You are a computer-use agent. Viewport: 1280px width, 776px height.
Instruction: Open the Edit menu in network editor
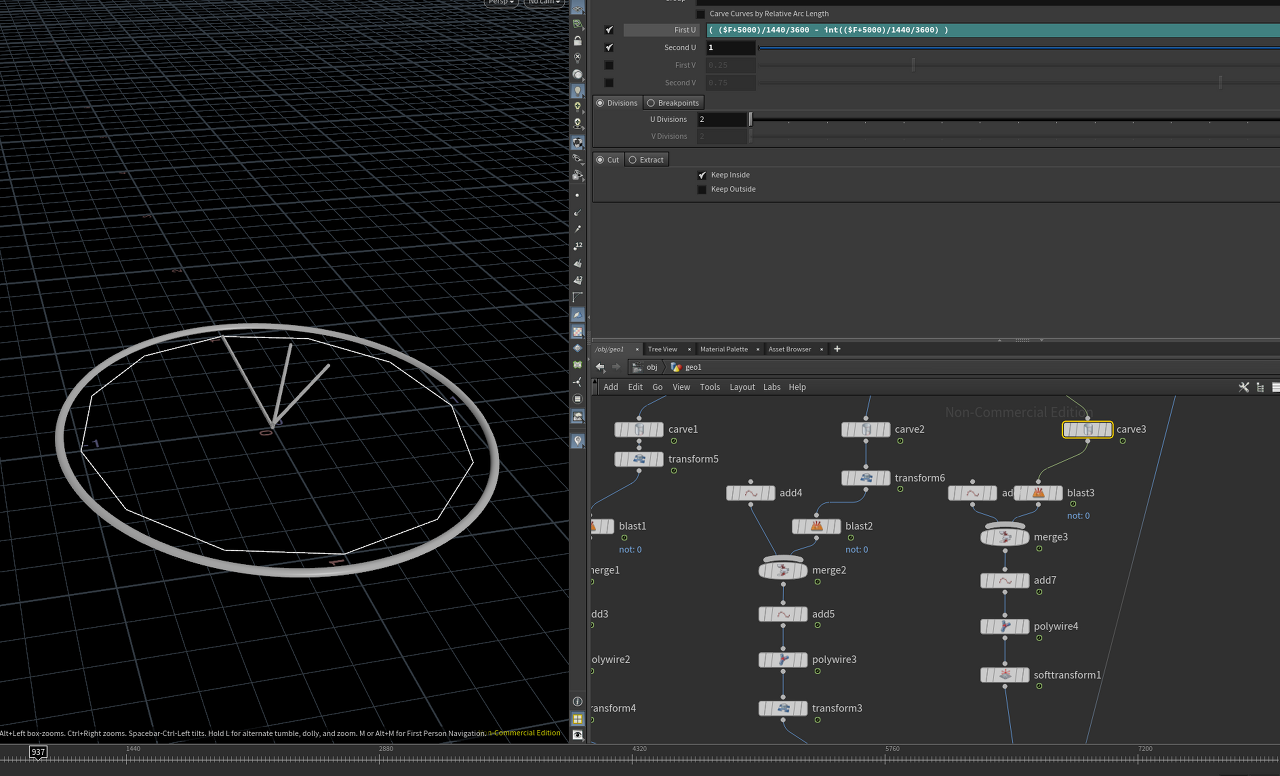(x=635, y=387)
